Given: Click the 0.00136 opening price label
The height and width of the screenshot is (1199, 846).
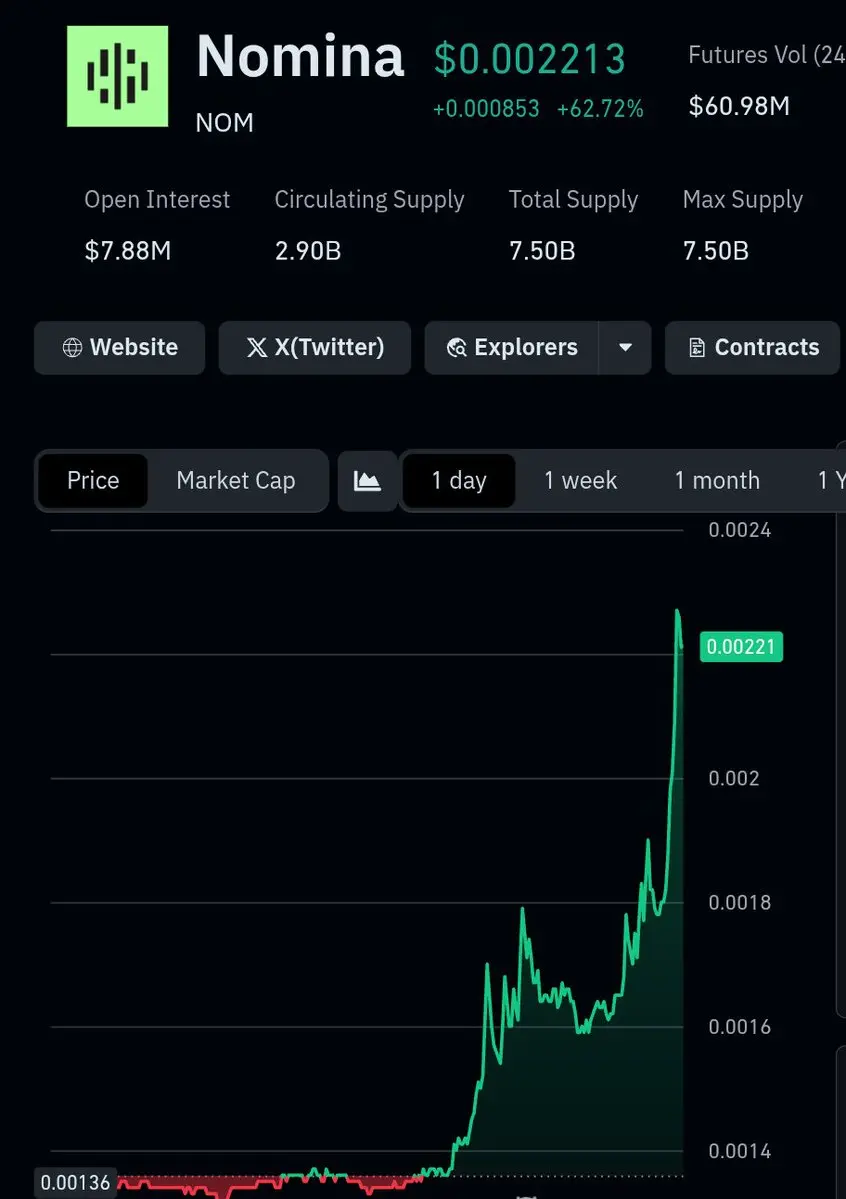Looking at the screenshot, I should (x=75, y=1183).
